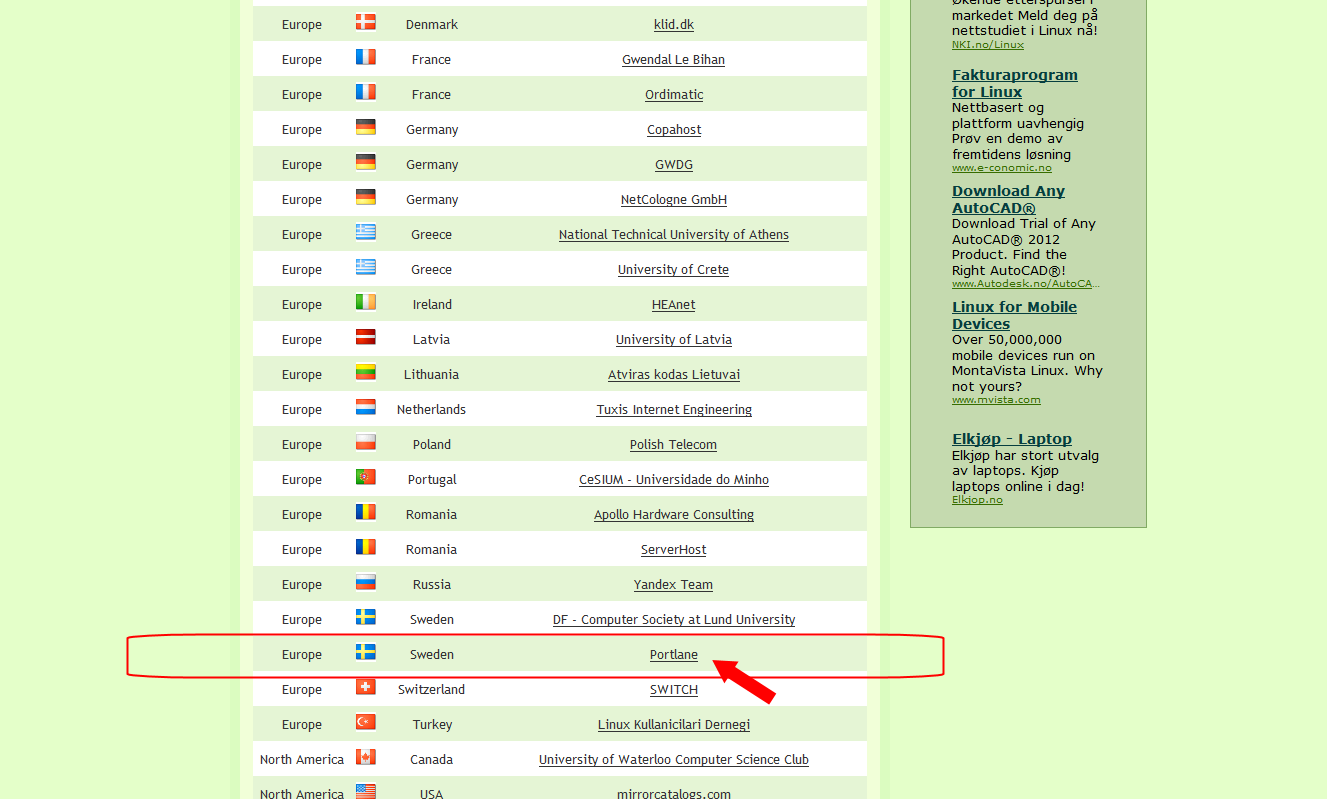Click the Netherlands flag icon
Viewport: 1327px width, 799px height.
click(366, 407)
